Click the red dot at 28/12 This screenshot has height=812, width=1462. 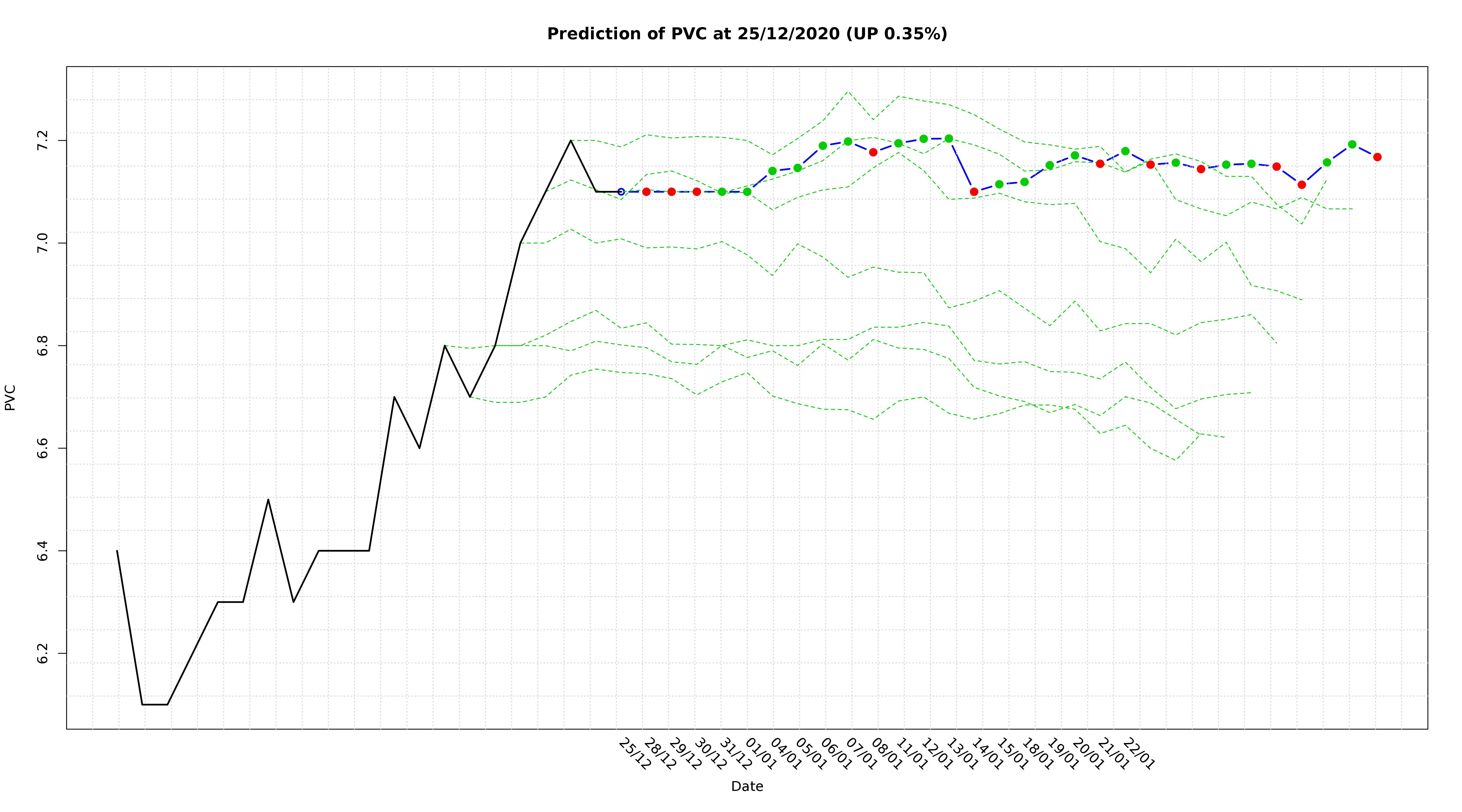(647, 192)
